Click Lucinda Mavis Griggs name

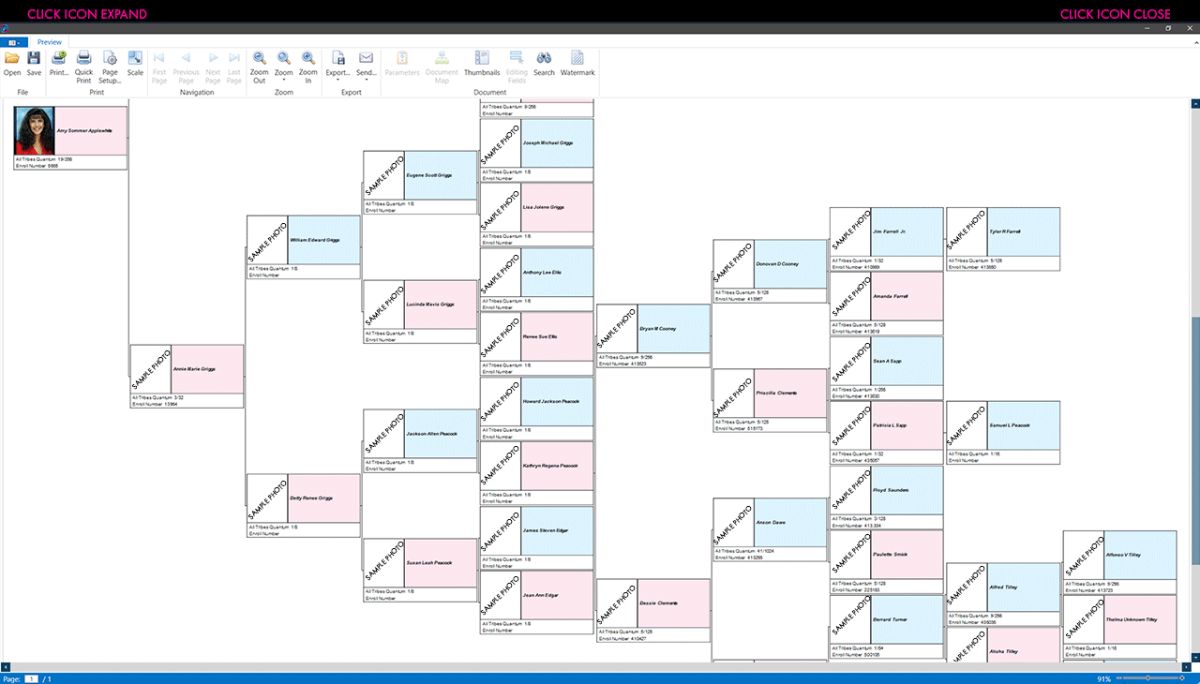click(430, 304)
